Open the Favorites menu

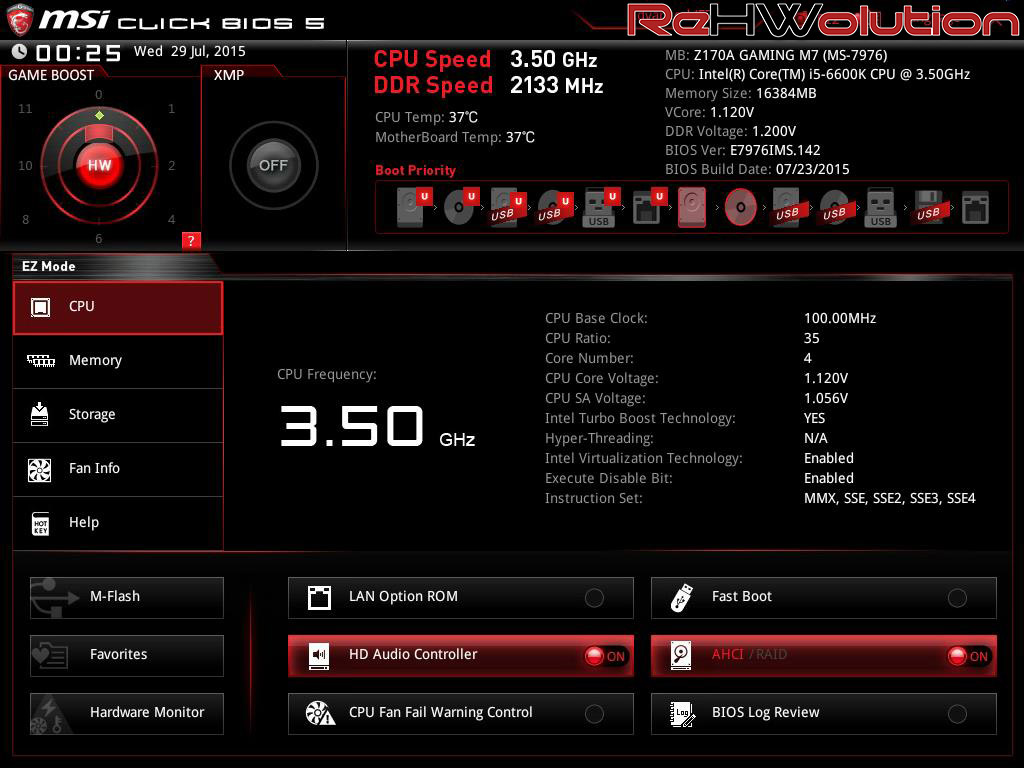(127, 655)
